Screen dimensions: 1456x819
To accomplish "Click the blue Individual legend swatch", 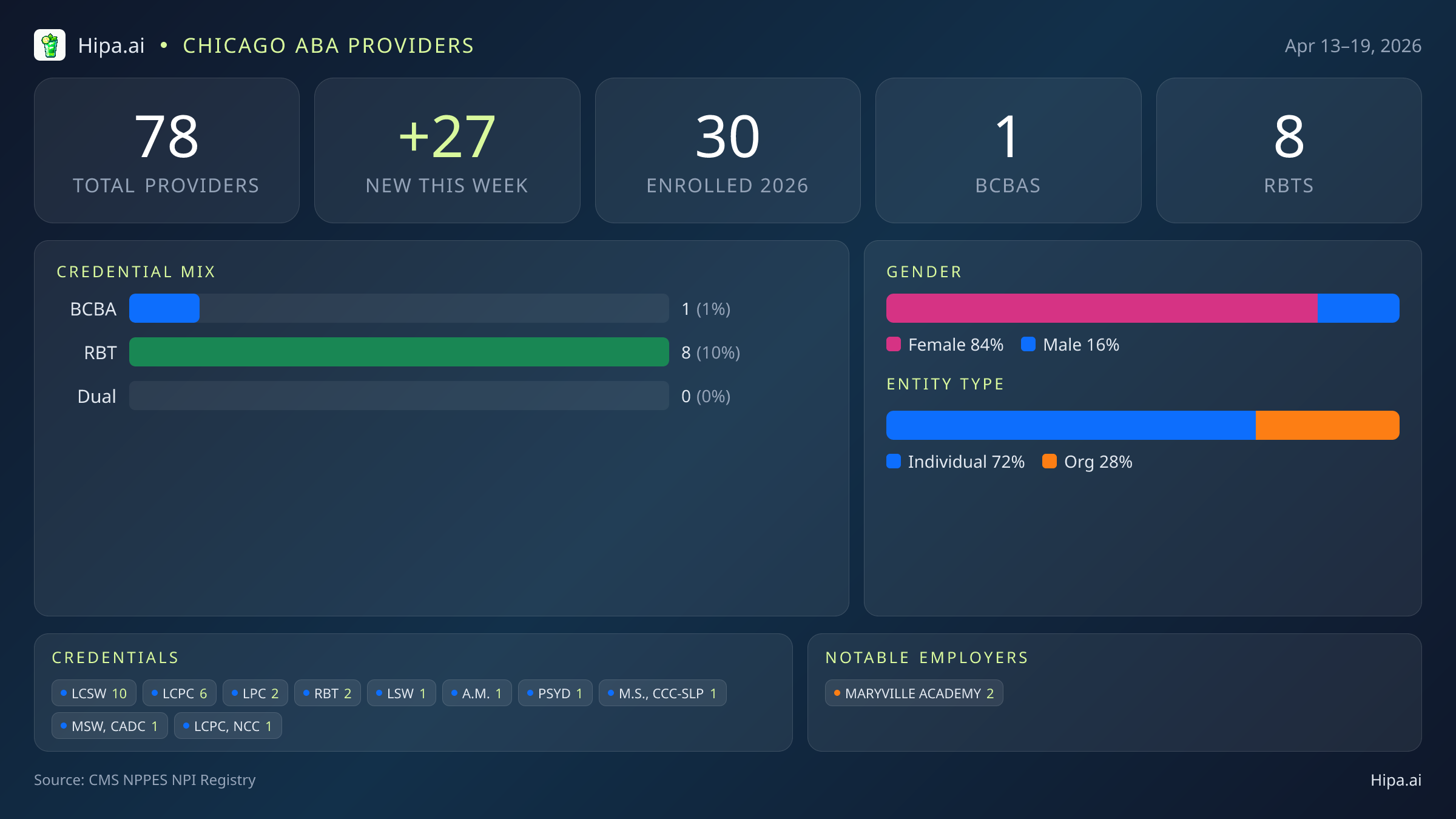I will [x=894, y=462].
